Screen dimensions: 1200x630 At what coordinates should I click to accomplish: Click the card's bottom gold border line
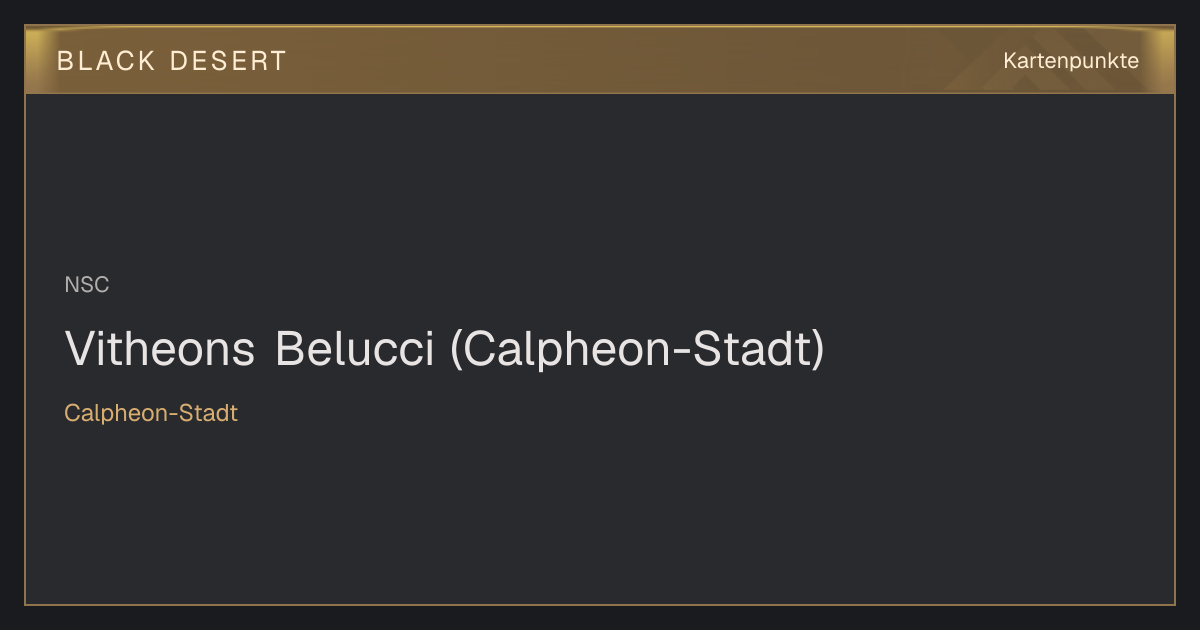pyautogui.click(x=600, y=604)
